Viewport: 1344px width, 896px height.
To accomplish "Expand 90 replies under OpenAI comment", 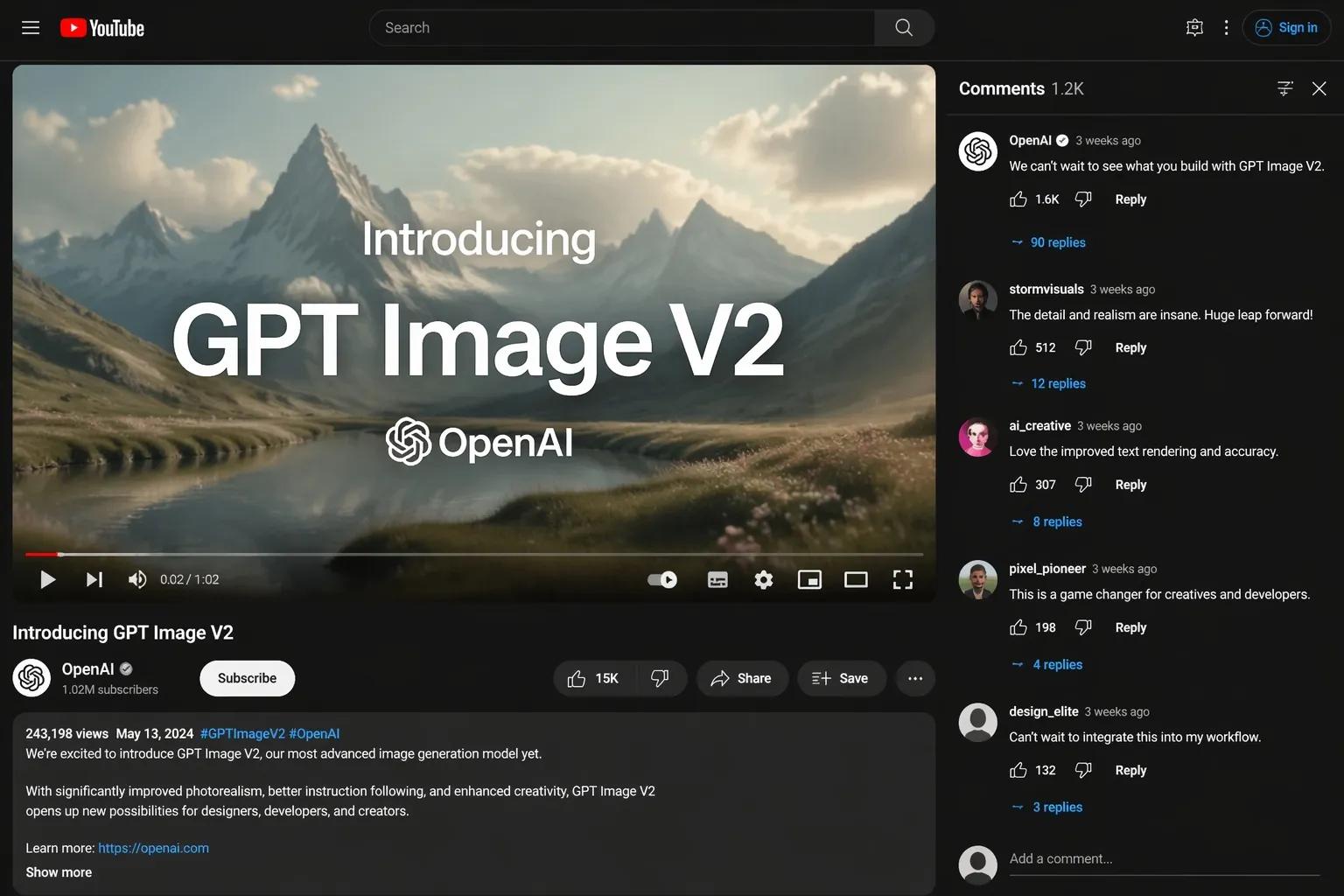I will (1057, 242).
